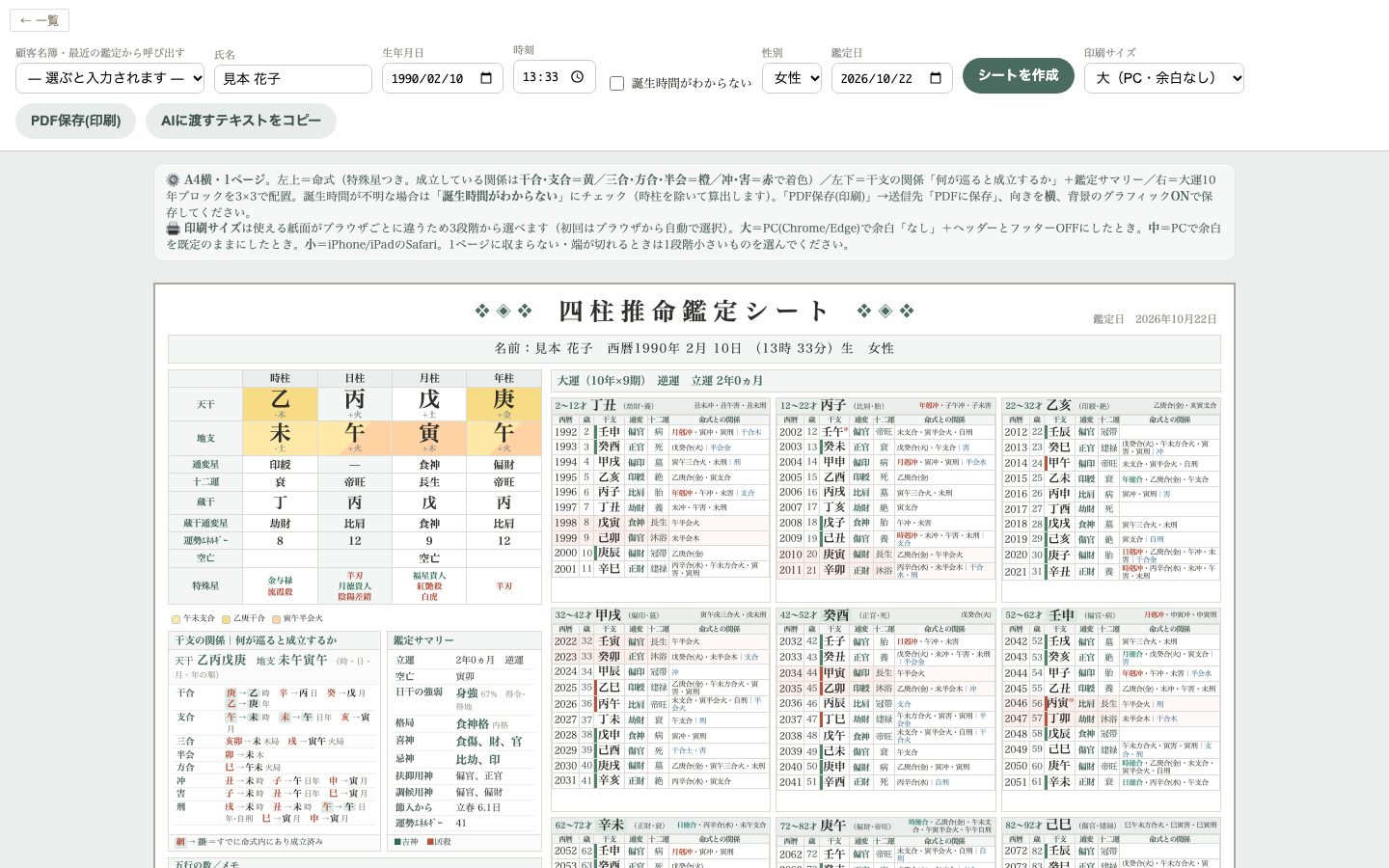
Task: Click the 月柱 column header
Action: [429, 379]
